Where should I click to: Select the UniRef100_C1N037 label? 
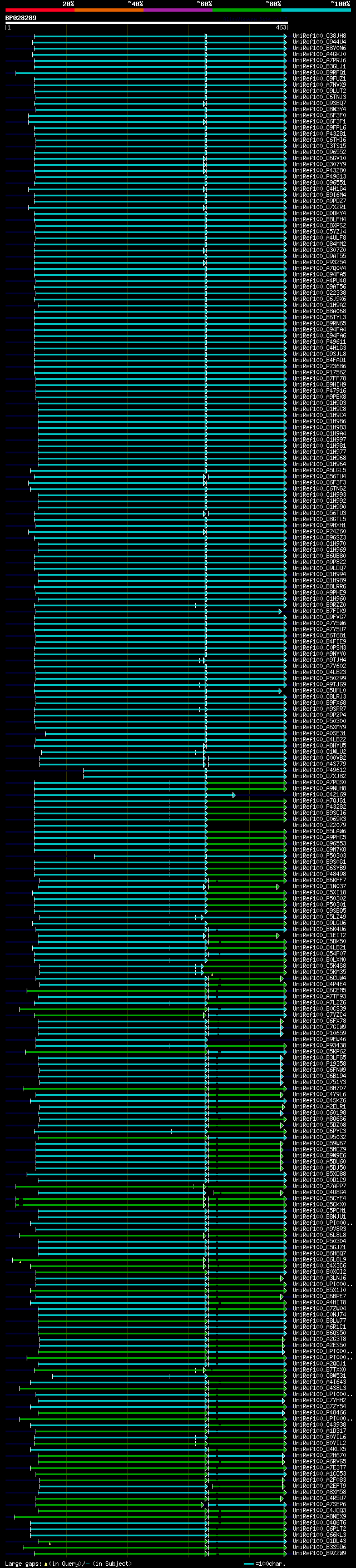pyautogui.click(x=319, y=886)
